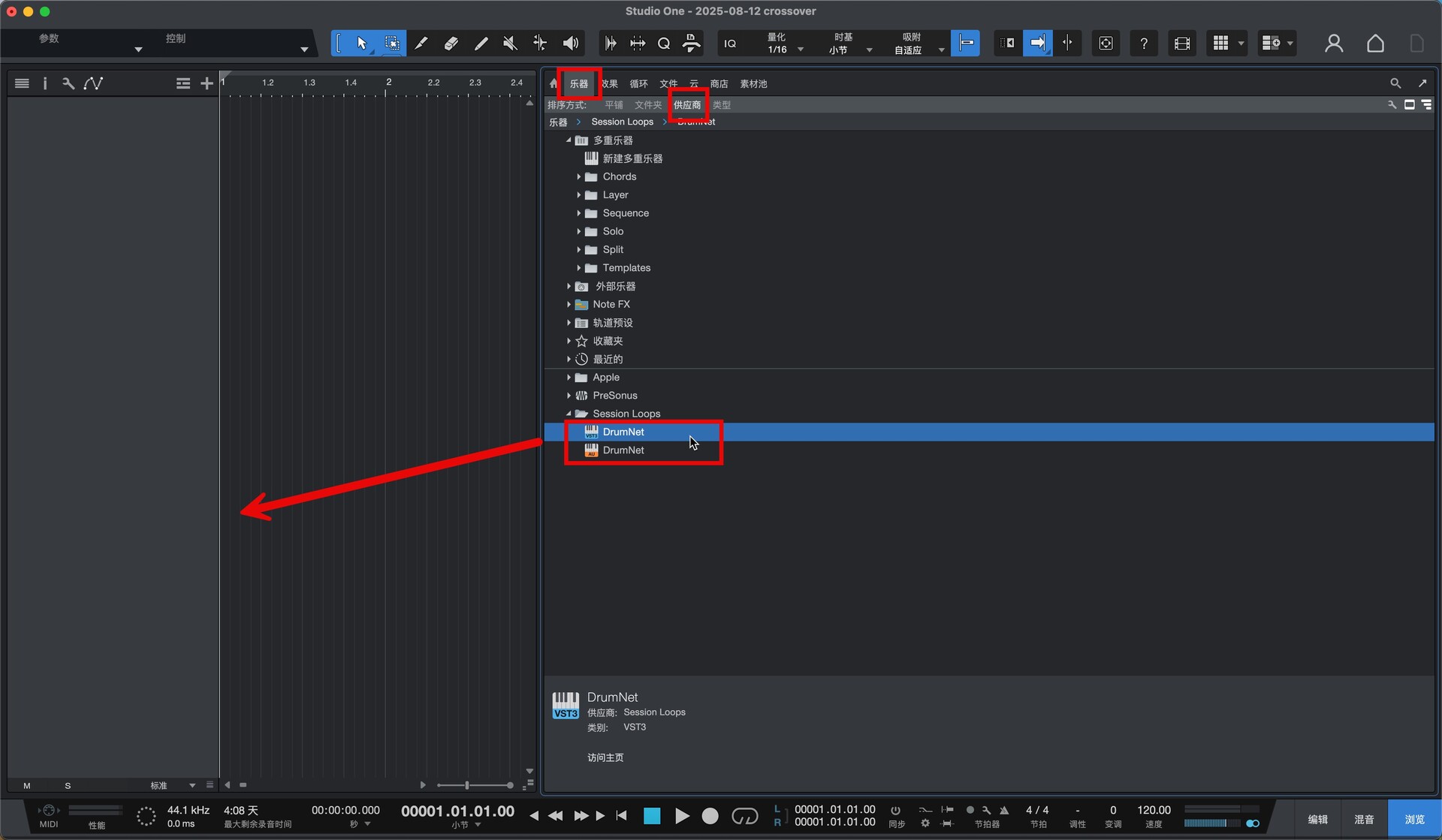Expand the PreSonus vendor folder
This screenshot has height=840, width=1442.
(569, 396)
